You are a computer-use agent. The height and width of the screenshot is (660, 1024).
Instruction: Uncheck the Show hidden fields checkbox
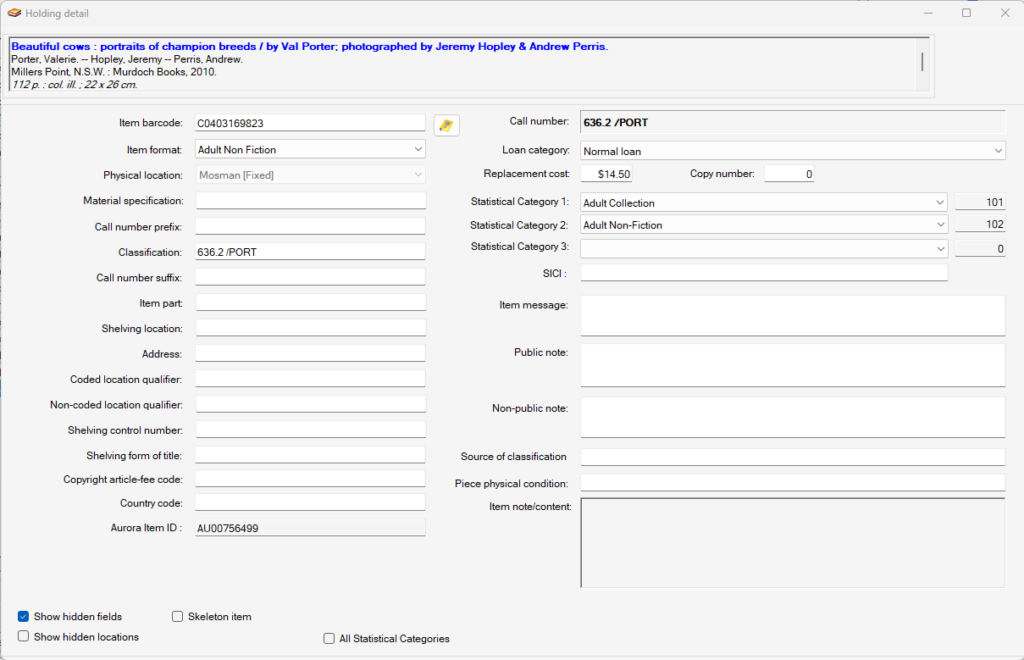click(22, 616)
